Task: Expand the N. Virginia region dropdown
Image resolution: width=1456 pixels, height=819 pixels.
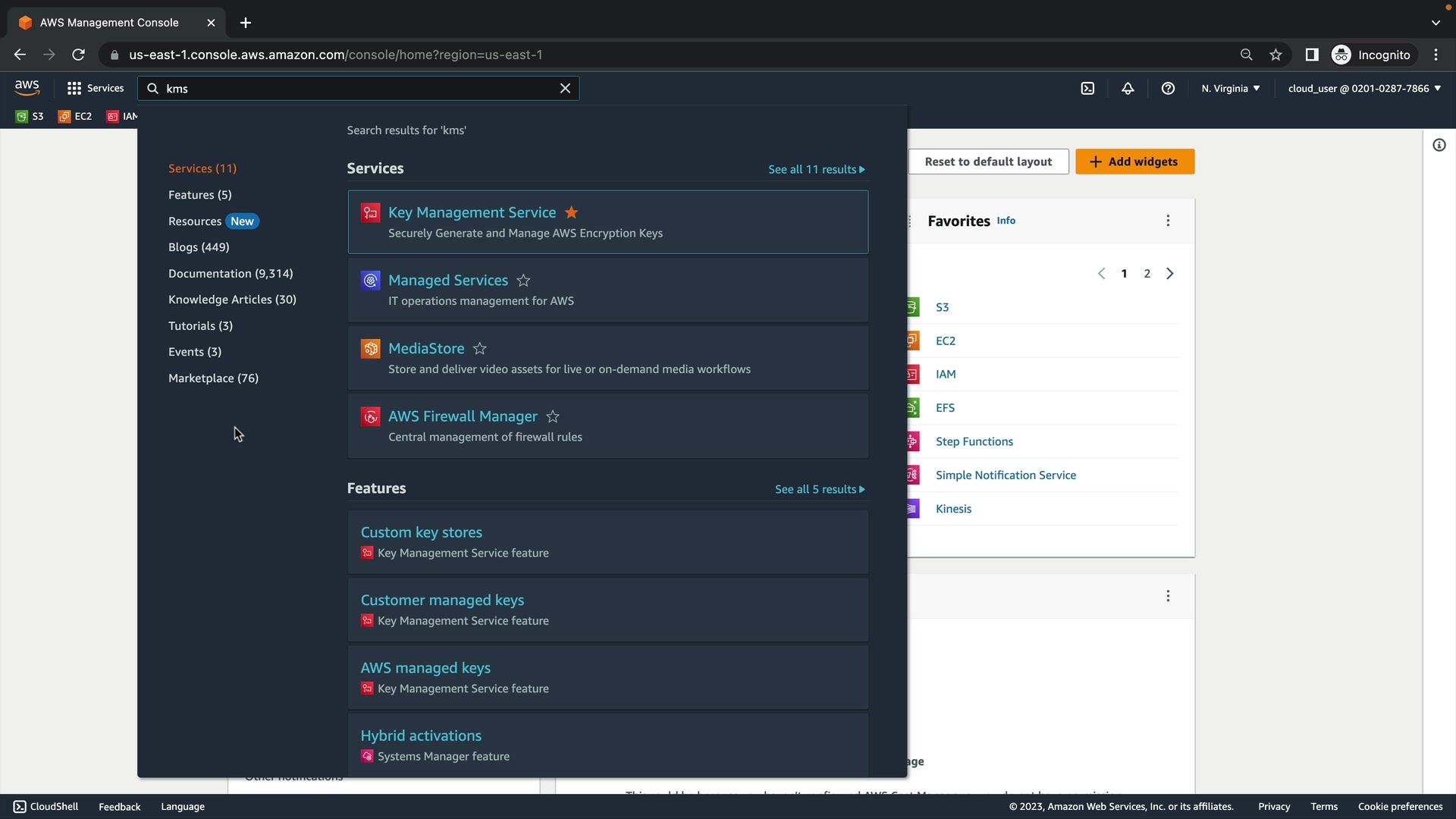Action: 1230,89
